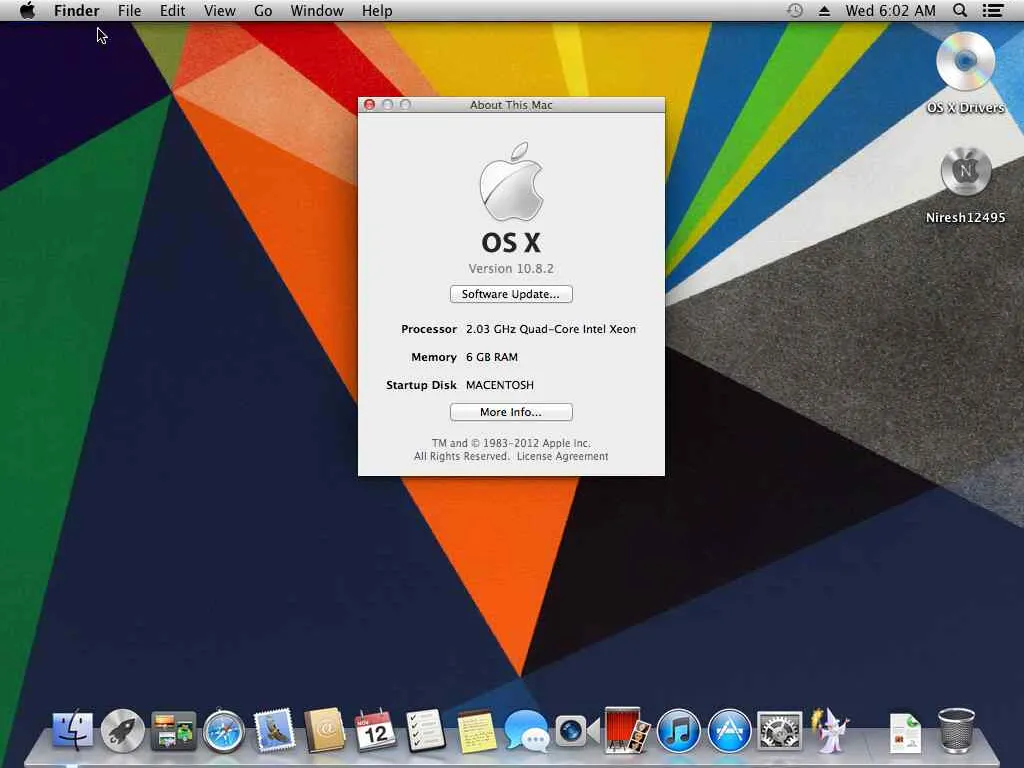Open the Window menu

click(317, 11)
